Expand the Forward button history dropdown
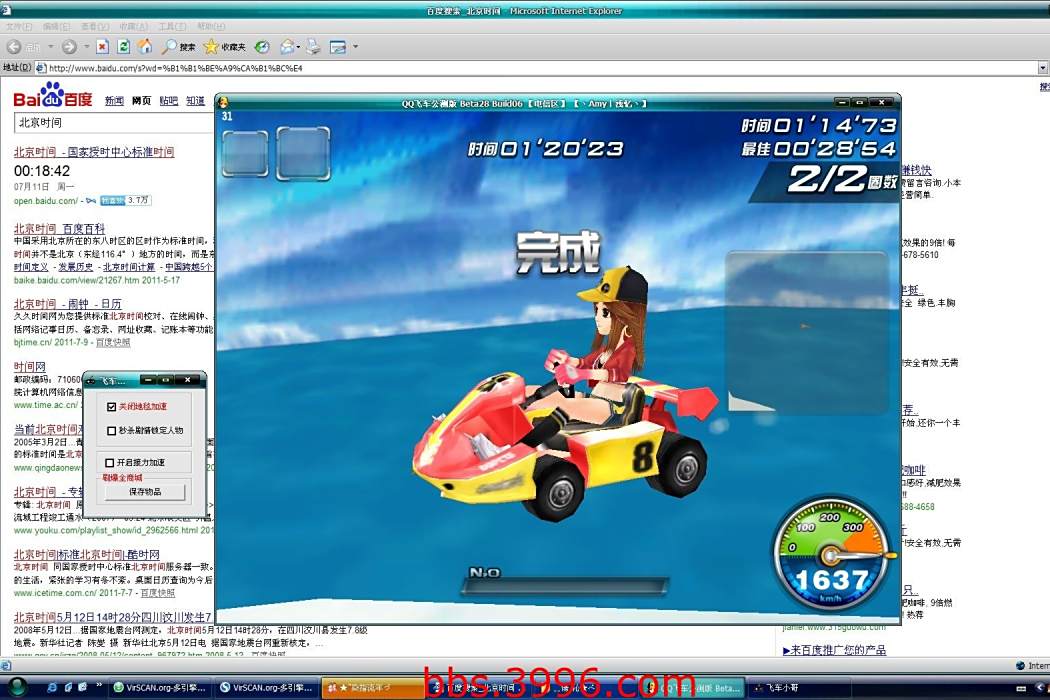The width and height of the screenshot is (1050, 700). pyautogui.click(x=86, y=47)
